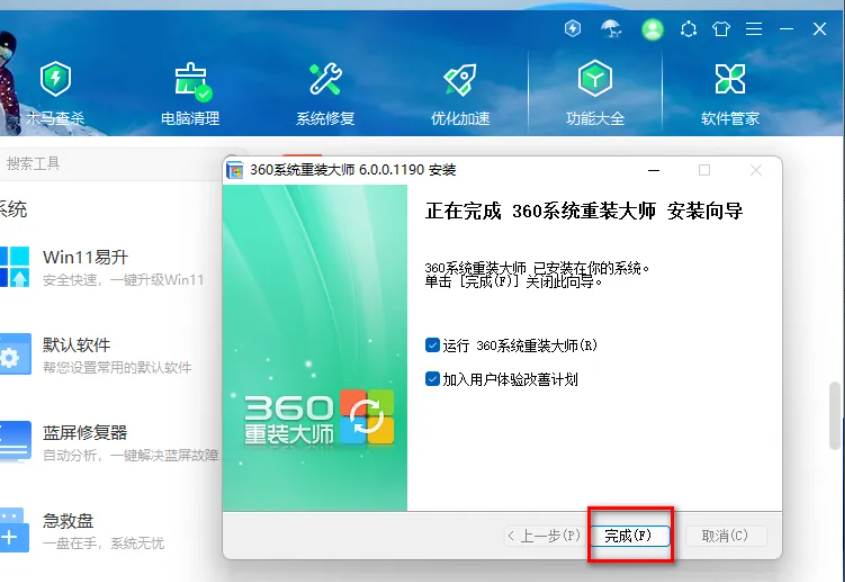Open 功能大全 cube icon
845x582 pixels.
click(x=595, y=80)
